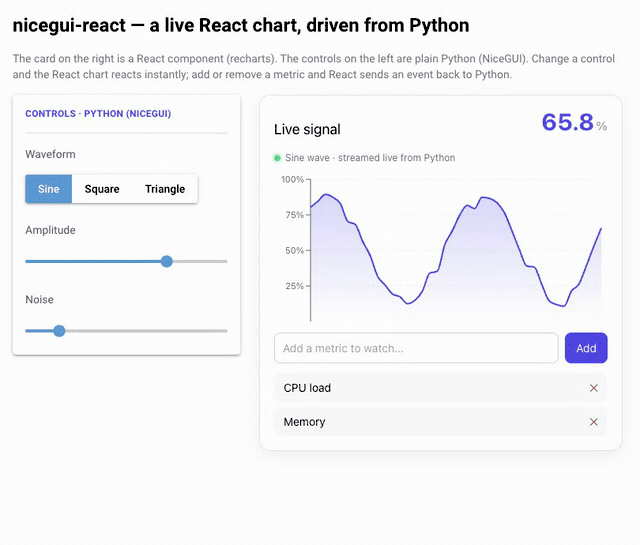Select the Sine waveform option
Screen dimensions: 640x545
pyautogui.click(x=49, y=189)
